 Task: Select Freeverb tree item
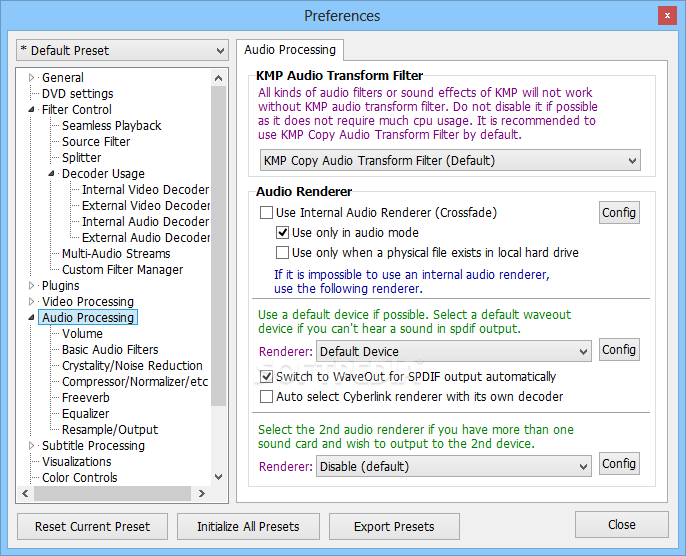[x=86, y=398]
